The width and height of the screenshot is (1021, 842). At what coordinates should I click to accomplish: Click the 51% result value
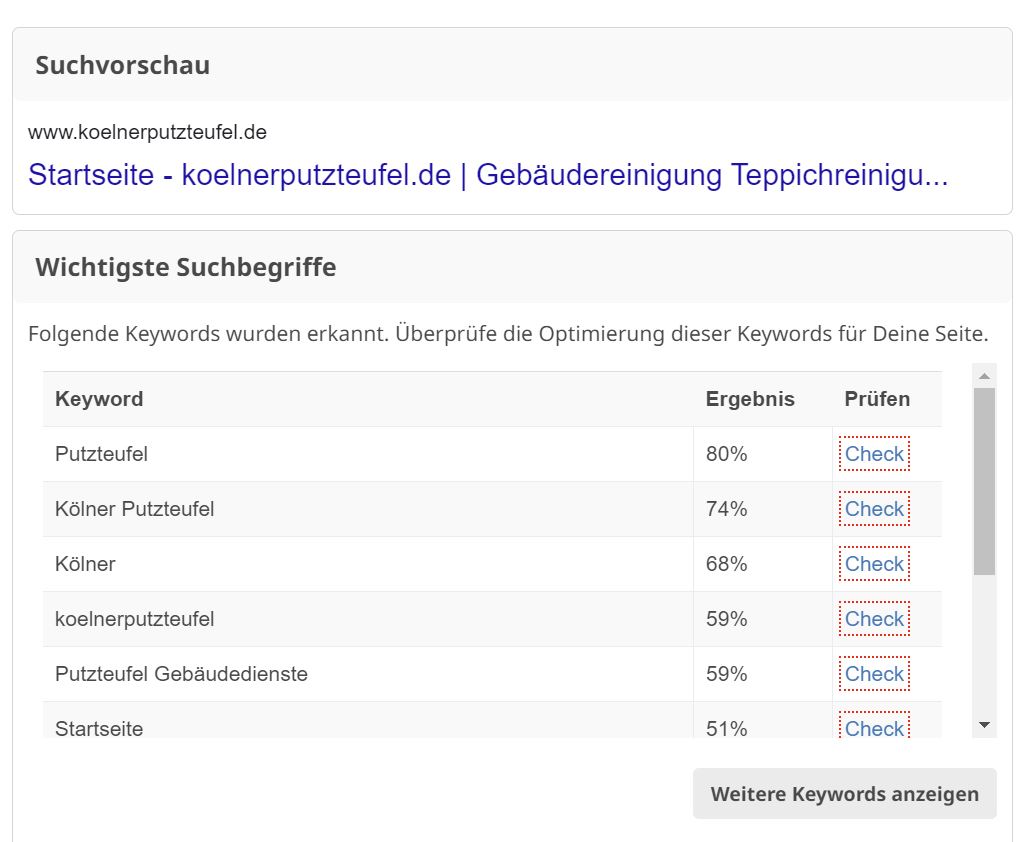(726, 728)
